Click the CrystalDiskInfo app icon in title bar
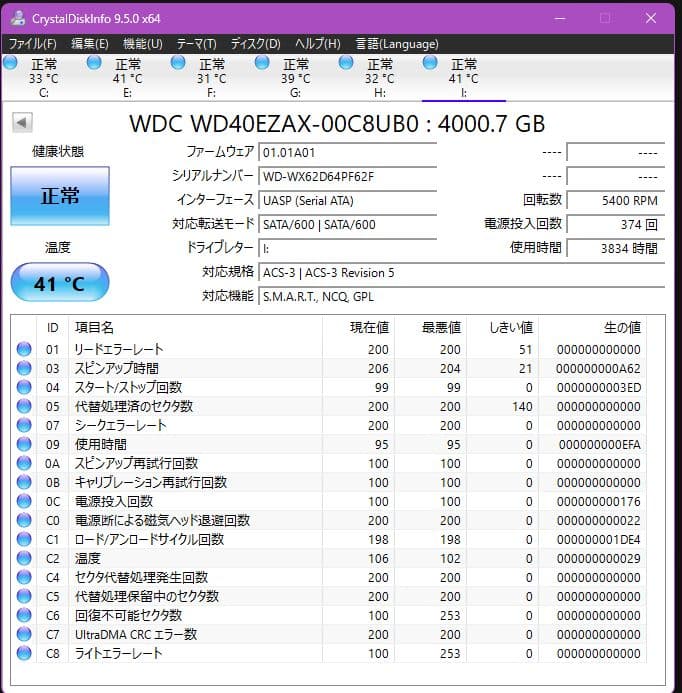The width and height of the screenshot is (682, 693). pos(18,18)
